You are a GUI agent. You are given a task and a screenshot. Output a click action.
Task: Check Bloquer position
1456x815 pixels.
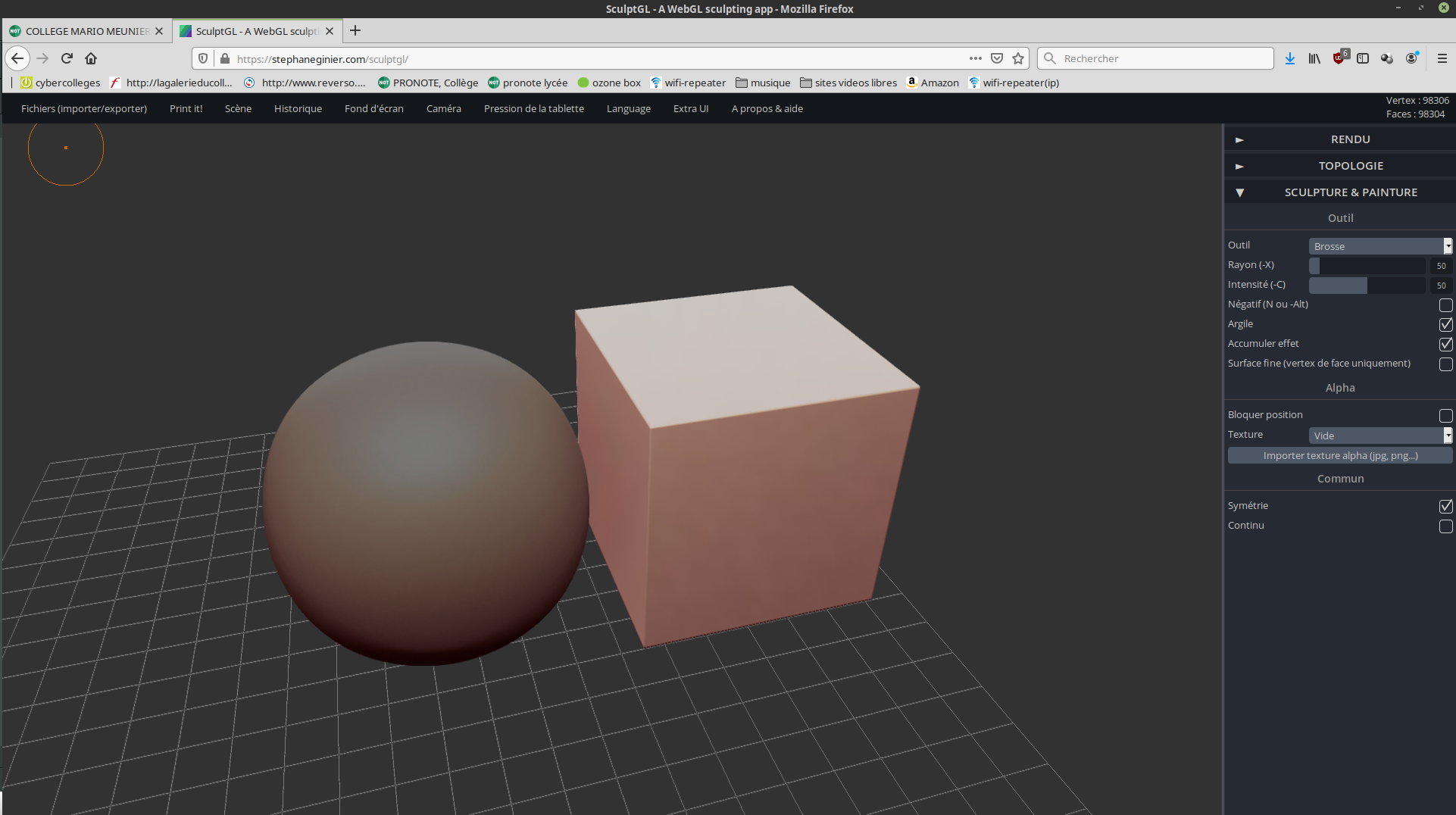1445,415
